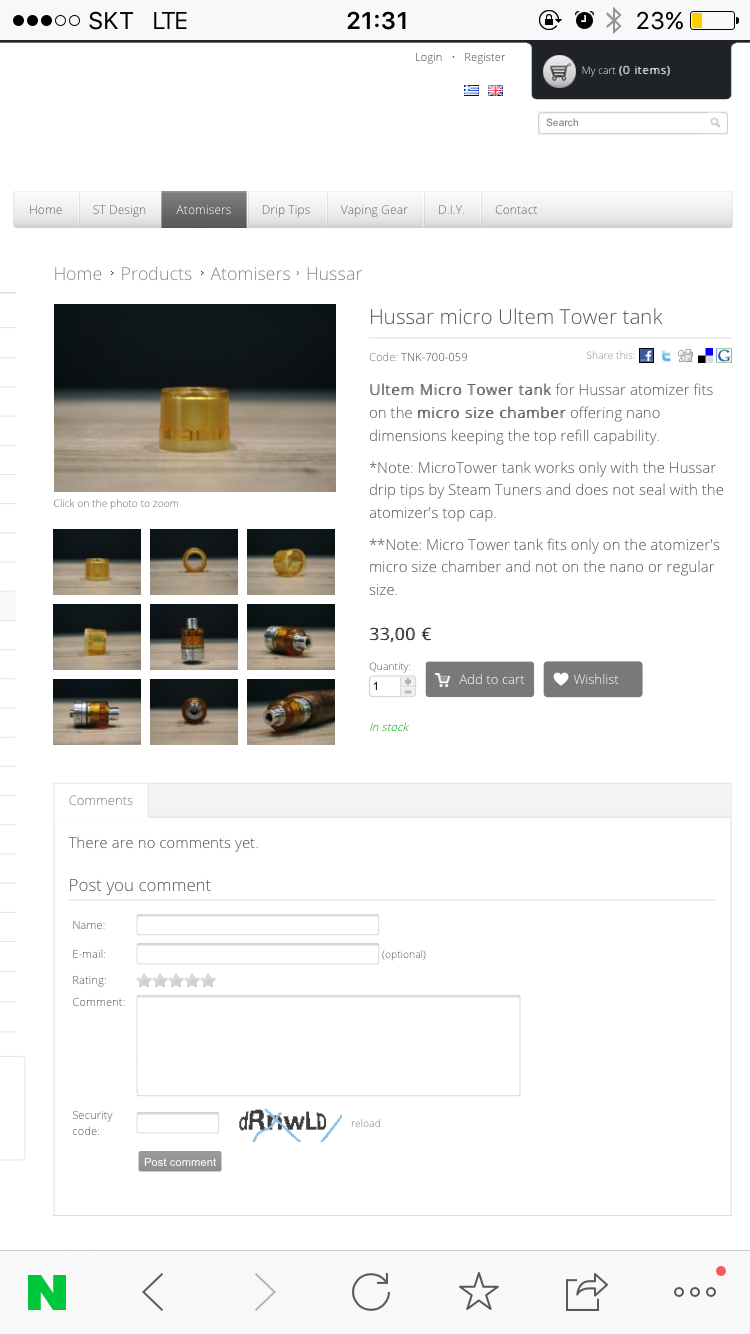Open the Drip Tips menu
The image size is (750, 1334).
coord(286,210)
